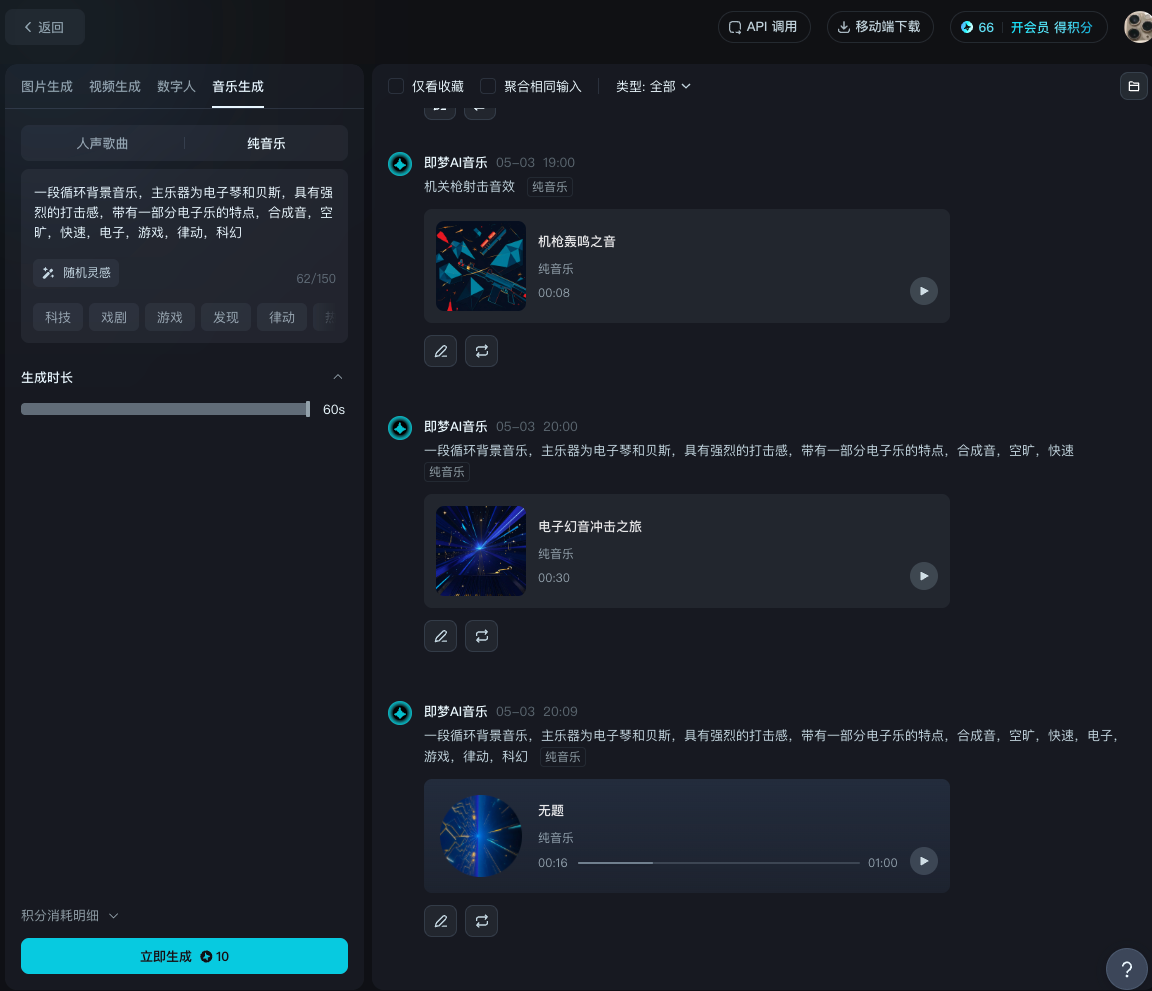Click regenerate icon under 无题 track
Image resolution: width=1152 pixels, height=991 pixels.
click(481, 921)
